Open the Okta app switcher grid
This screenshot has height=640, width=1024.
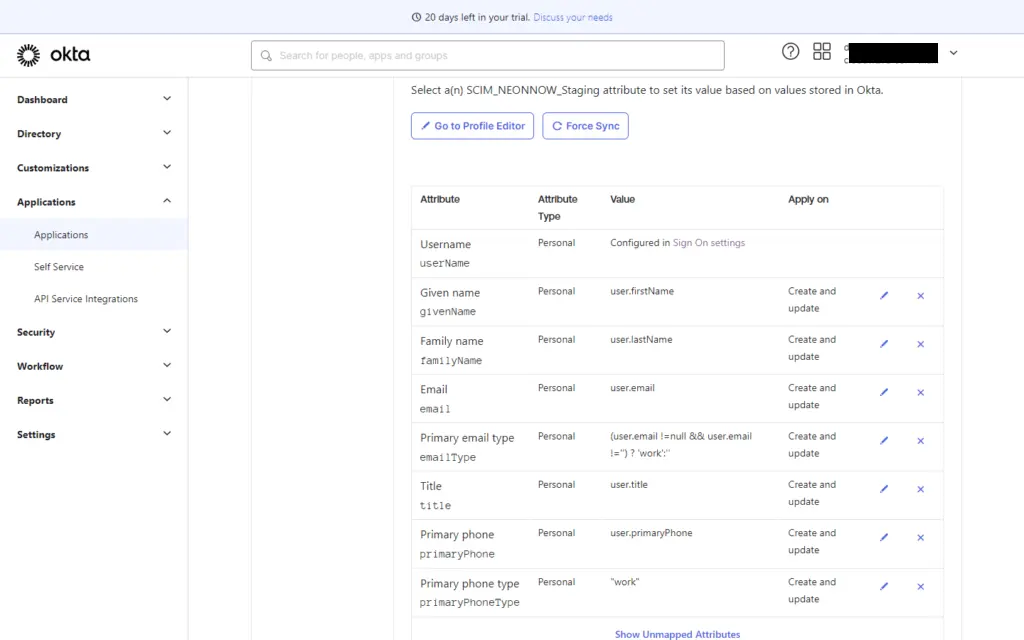pyautogui.click(x=822, y=51)
